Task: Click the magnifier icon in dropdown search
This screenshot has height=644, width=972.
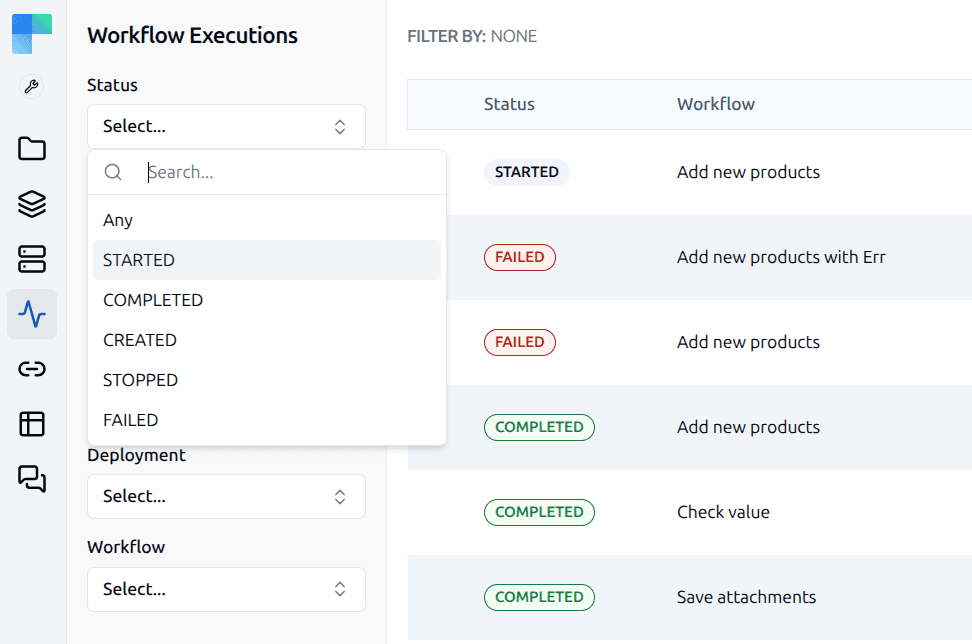Action: pos(113,172)
